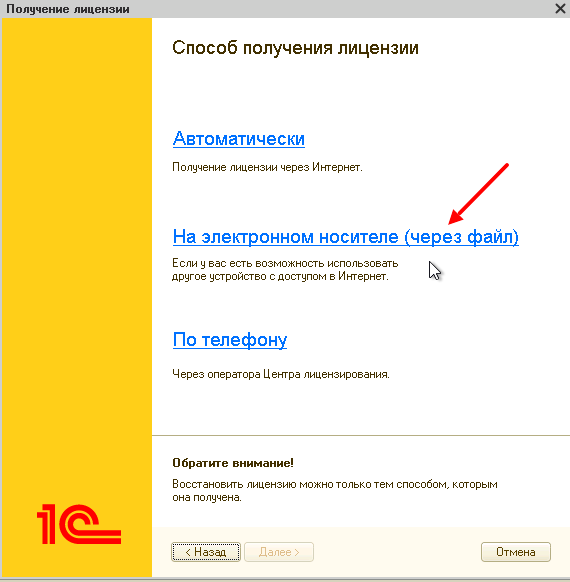
Task: Click the Обратите внимание! bold heading
Action: pyautogui.click(x=233, y=463)
